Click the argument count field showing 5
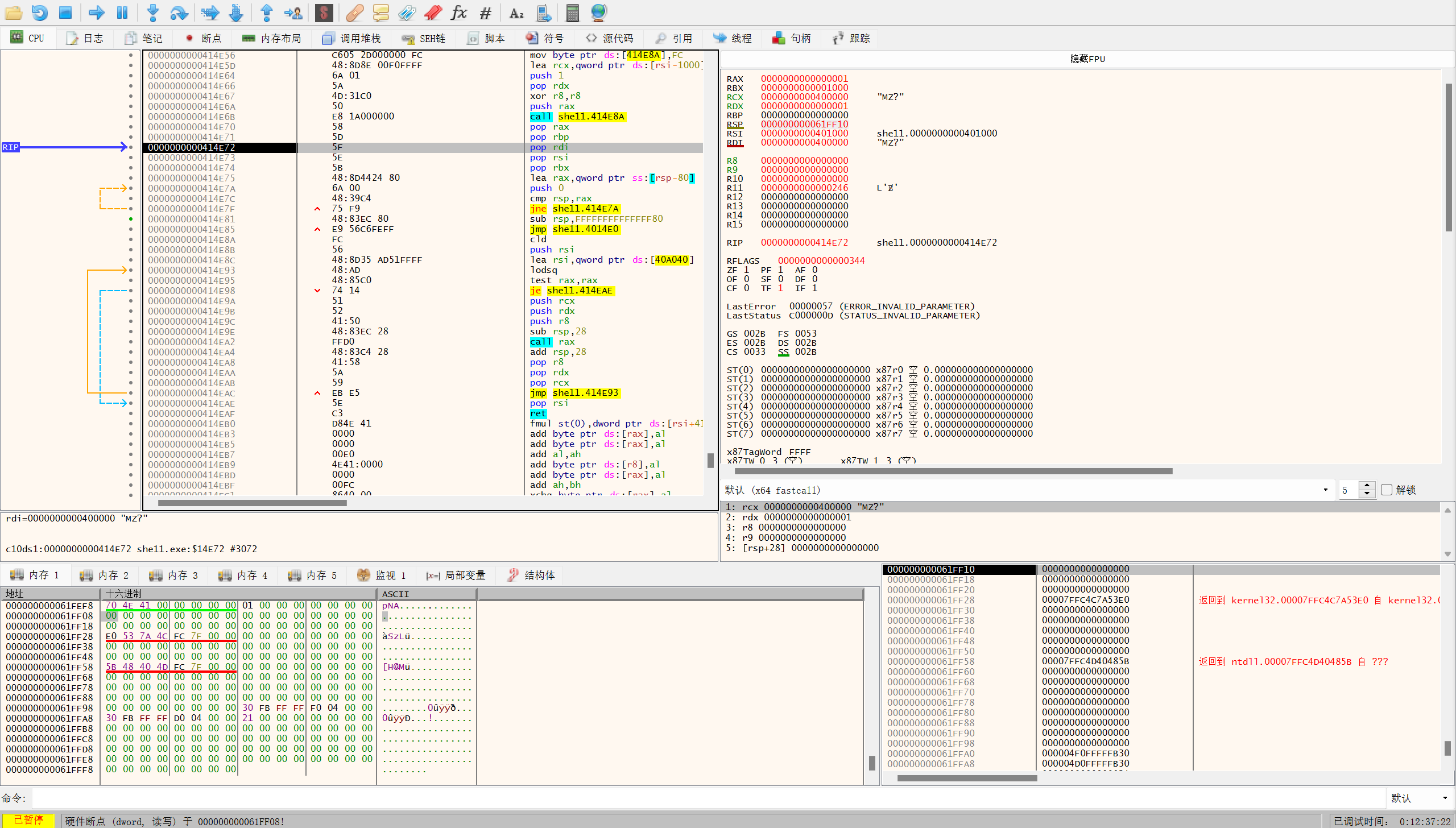Screen dimensions: 1456x828 coord(1349,490)
